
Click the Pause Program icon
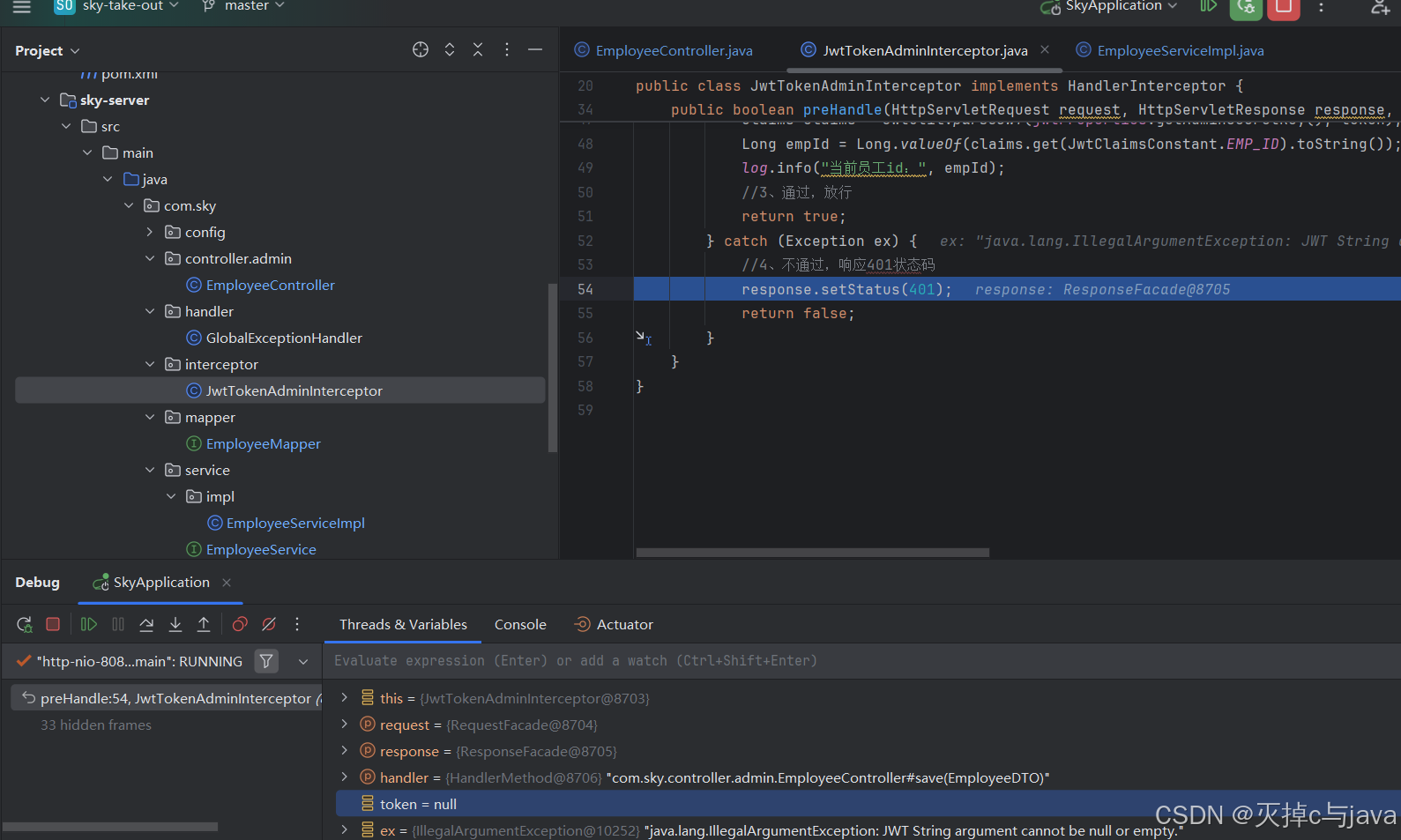click(118, 624)
